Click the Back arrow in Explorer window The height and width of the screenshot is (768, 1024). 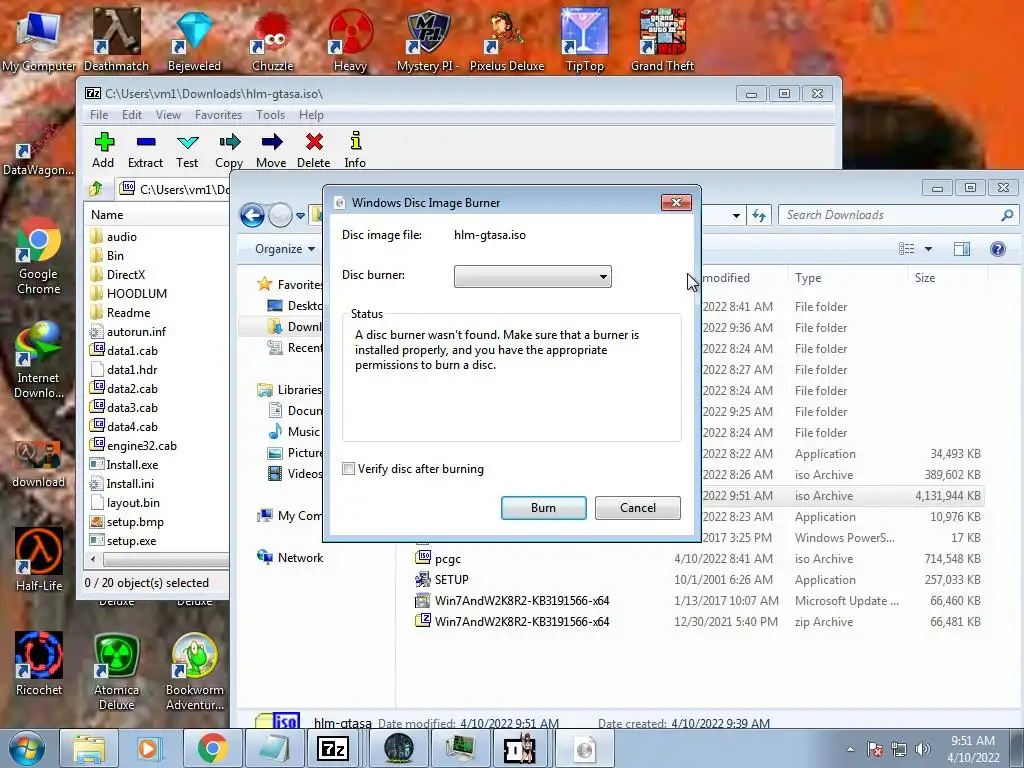point(252,215)
